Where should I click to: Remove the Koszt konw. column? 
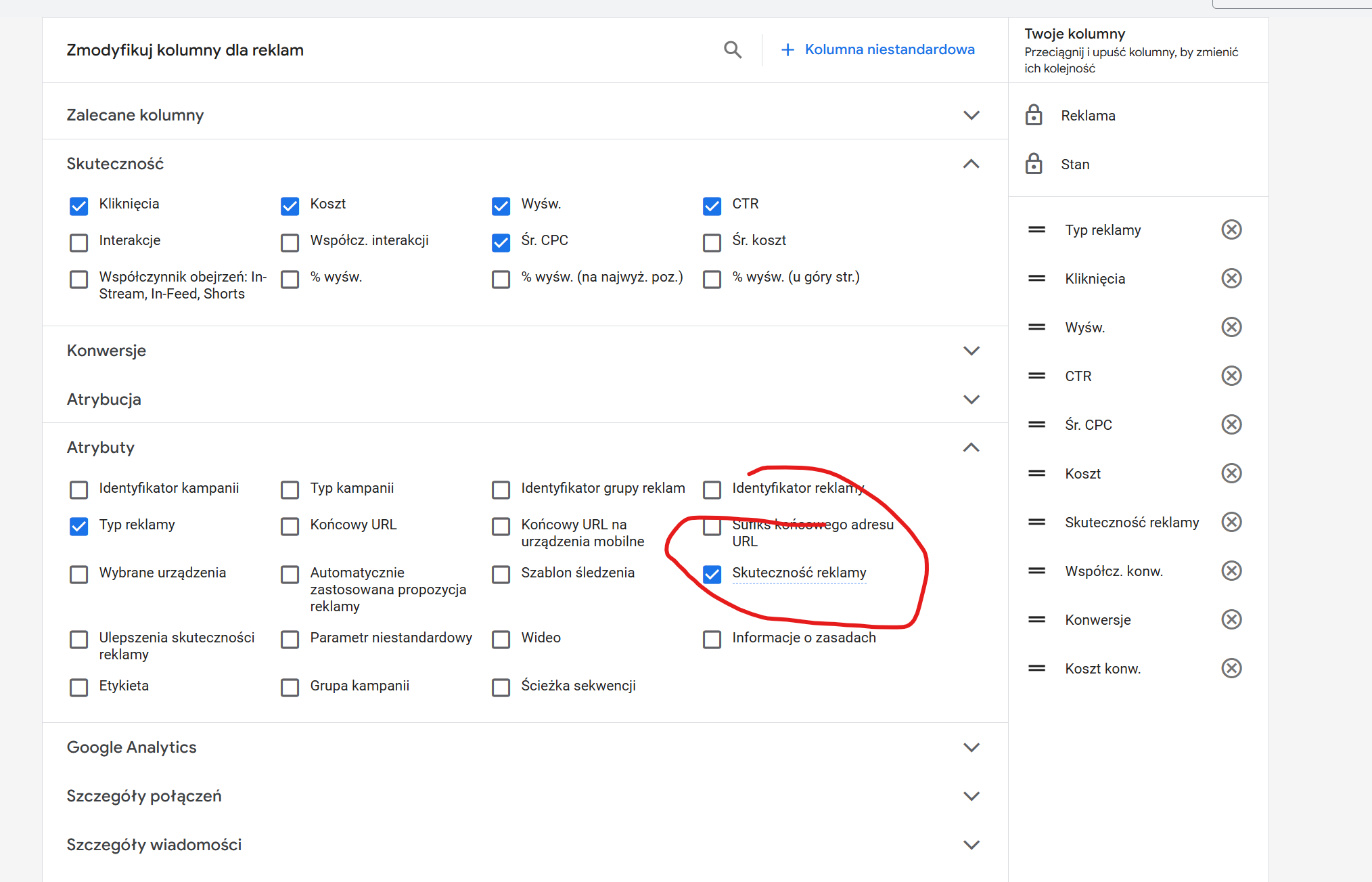tap(1231, 669)
